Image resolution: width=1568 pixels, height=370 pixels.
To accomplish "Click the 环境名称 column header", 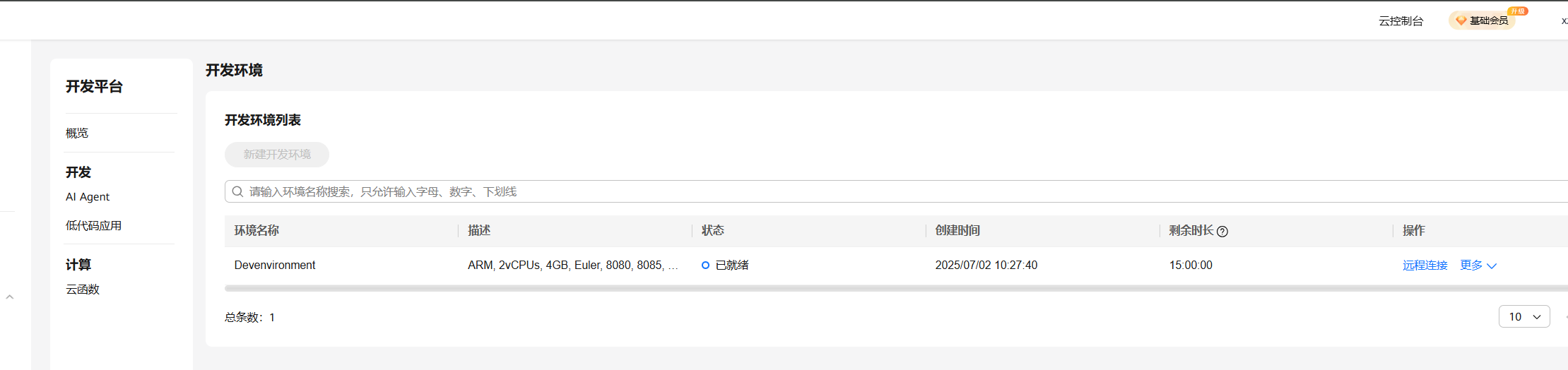I will [x=257, y=231].
